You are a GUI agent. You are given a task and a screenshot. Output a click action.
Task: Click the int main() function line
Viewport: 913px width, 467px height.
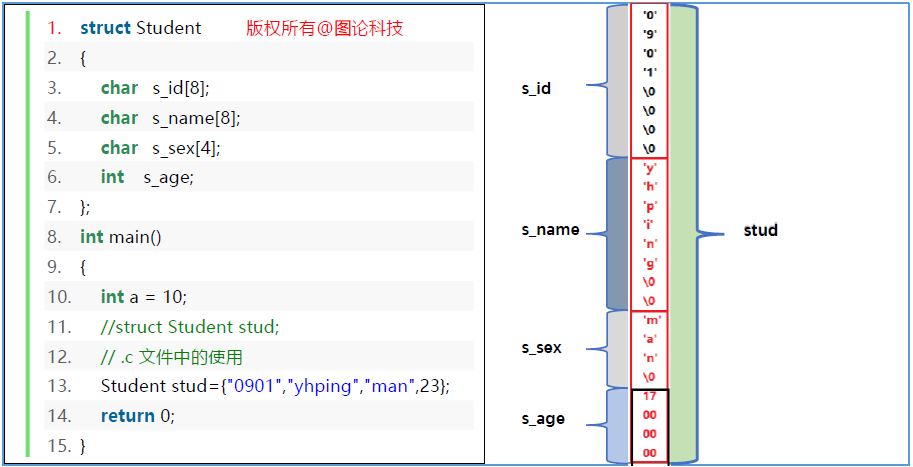coord(120,237)
